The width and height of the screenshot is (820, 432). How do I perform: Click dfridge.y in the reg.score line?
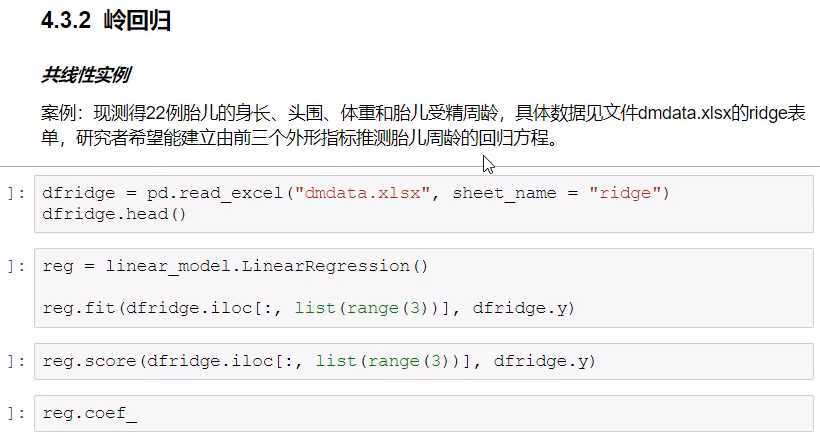point(544,361)
